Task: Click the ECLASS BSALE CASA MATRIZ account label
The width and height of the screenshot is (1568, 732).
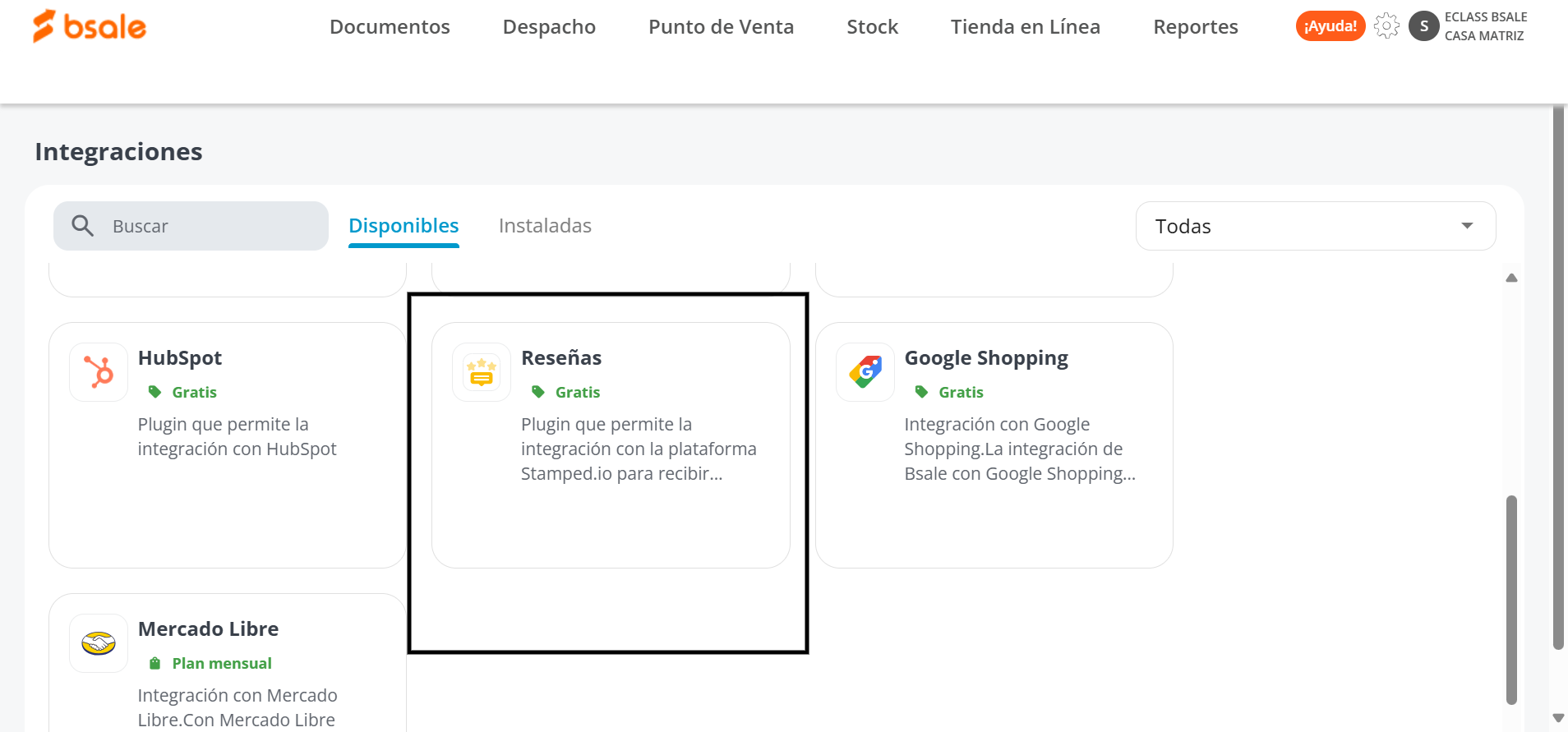Action: coord(1486,26)
